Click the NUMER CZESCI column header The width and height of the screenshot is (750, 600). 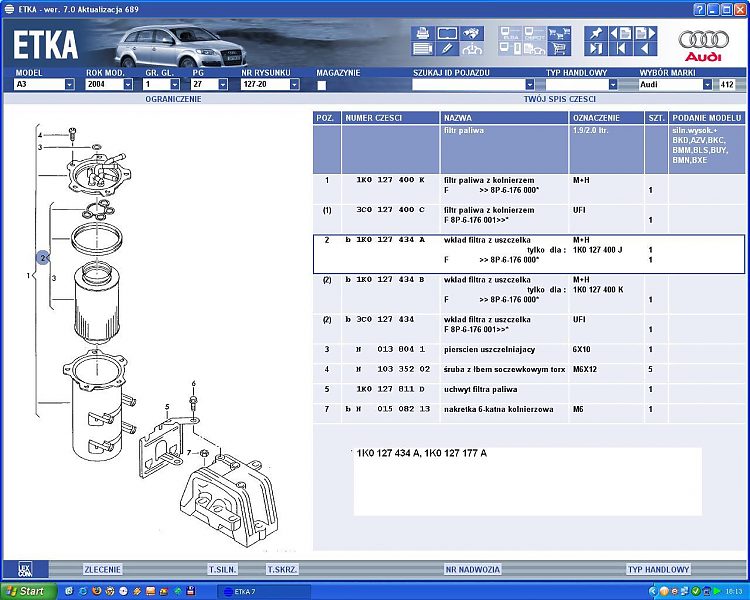(x=390, y=118)
